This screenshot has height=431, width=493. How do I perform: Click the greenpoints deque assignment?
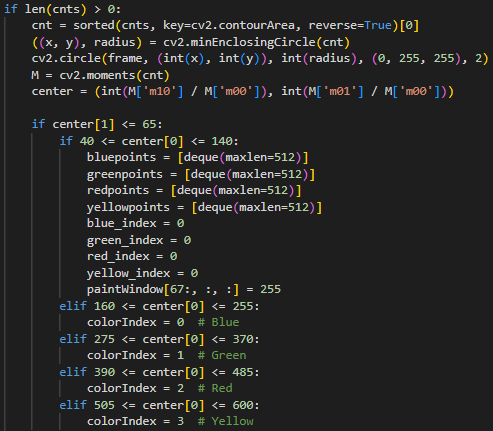click(201, 174)
